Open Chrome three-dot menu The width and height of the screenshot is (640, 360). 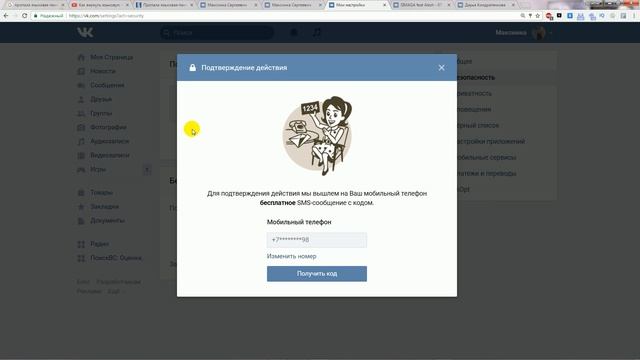click(x=634, y=16)
